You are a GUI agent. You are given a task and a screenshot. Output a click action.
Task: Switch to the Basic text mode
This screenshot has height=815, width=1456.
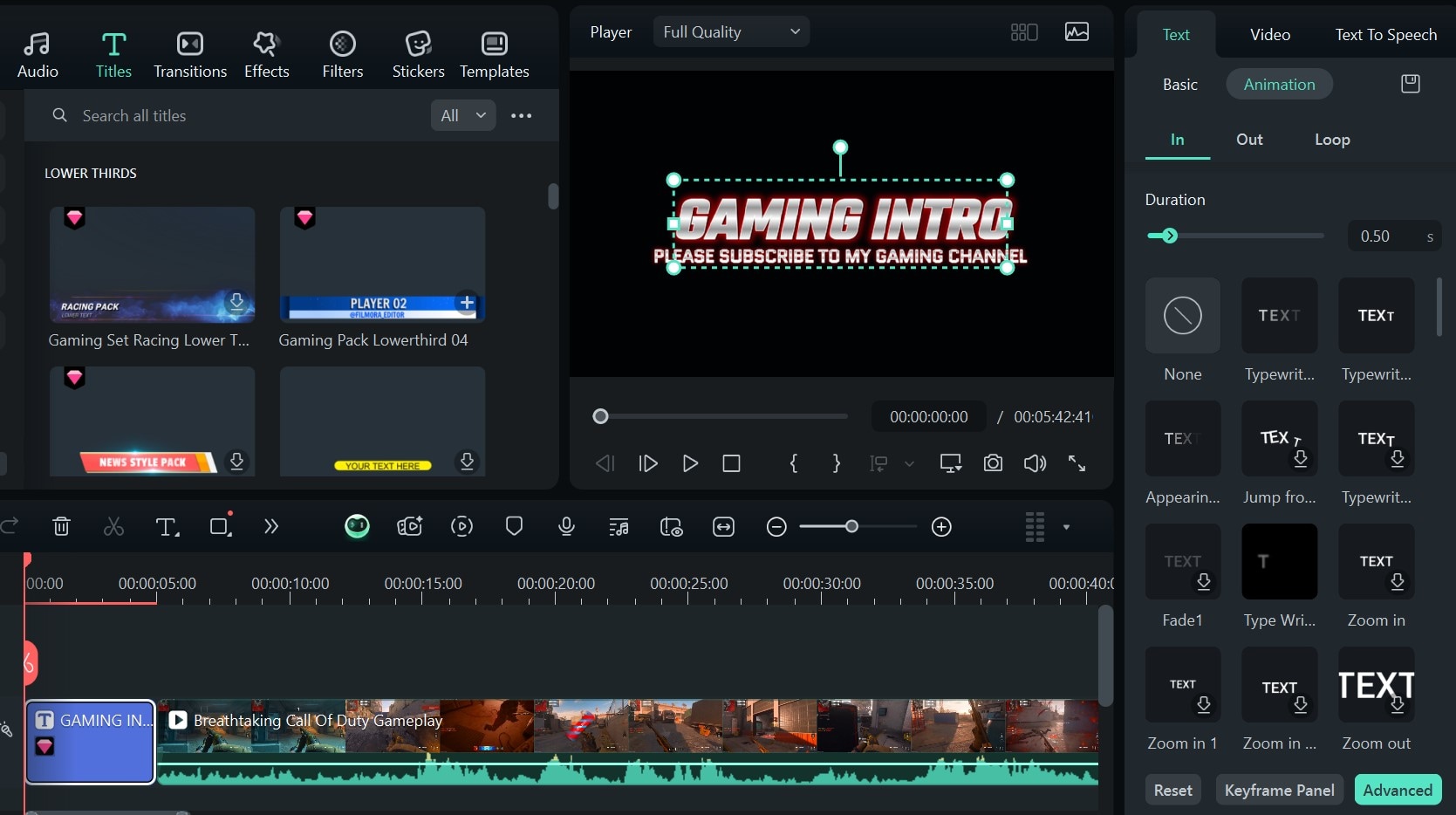[1179, 85]
